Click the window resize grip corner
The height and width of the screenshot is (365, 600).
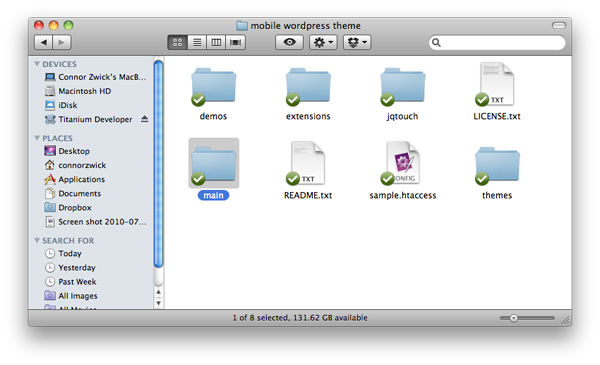tap(566, 320)
